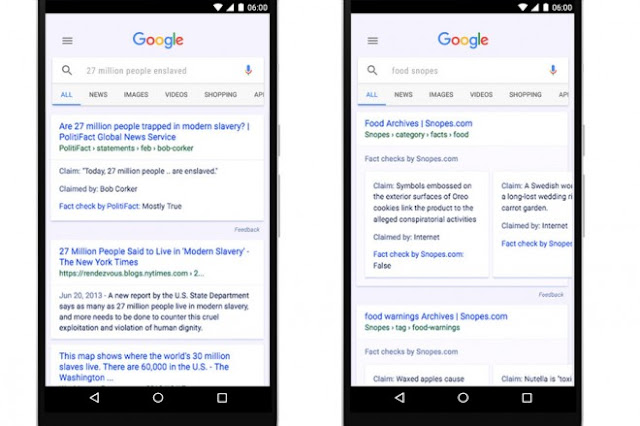Tap Android home button on right phone
This screenshot has height=426, width=640.
pyautogui.click(x=463, y=397)
